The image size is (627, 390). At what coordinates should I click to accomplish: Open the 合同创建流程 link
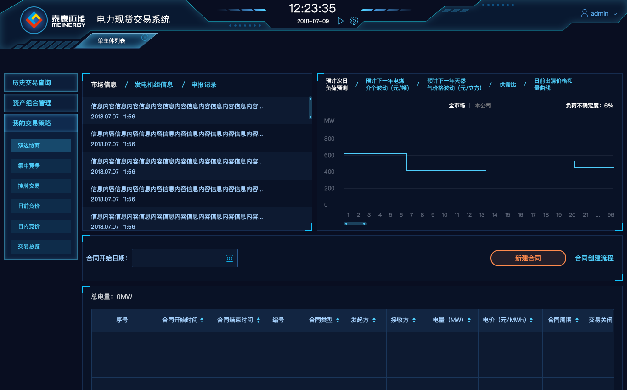[x=594, y=258]
